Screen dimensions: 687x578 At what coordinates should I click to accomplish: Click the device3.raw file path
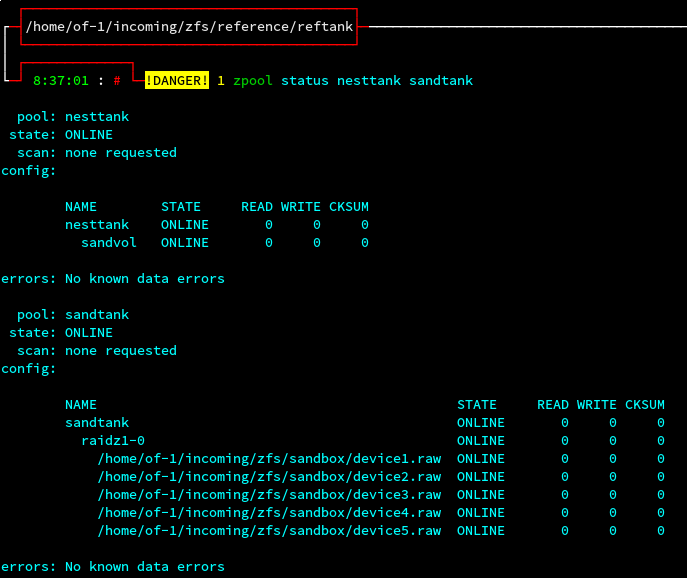[269, 495]
